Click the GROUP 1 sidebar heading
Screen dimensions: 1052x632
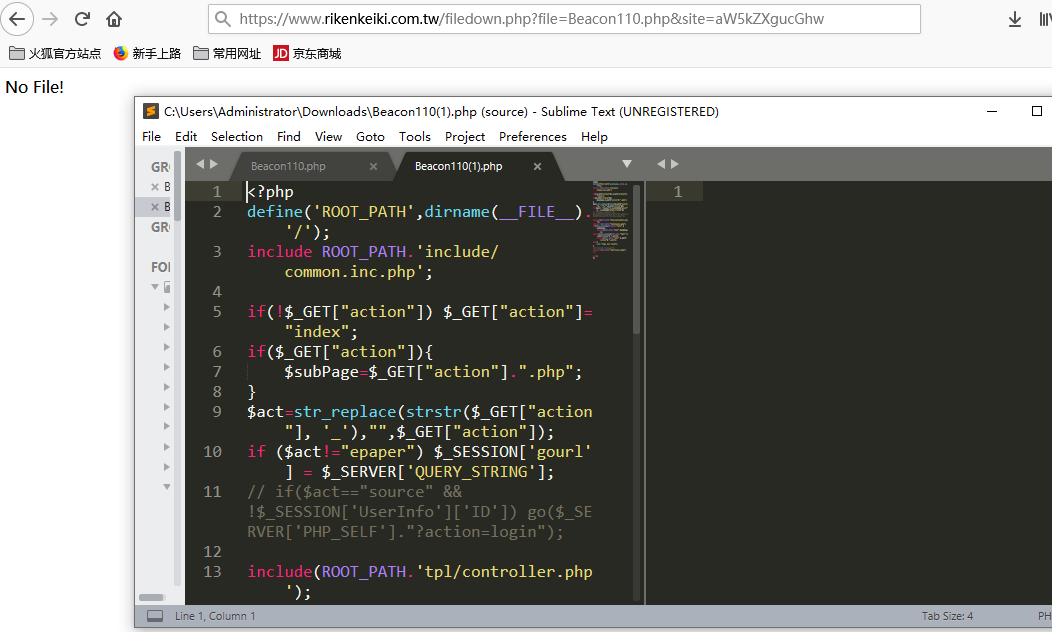point(160,167)
